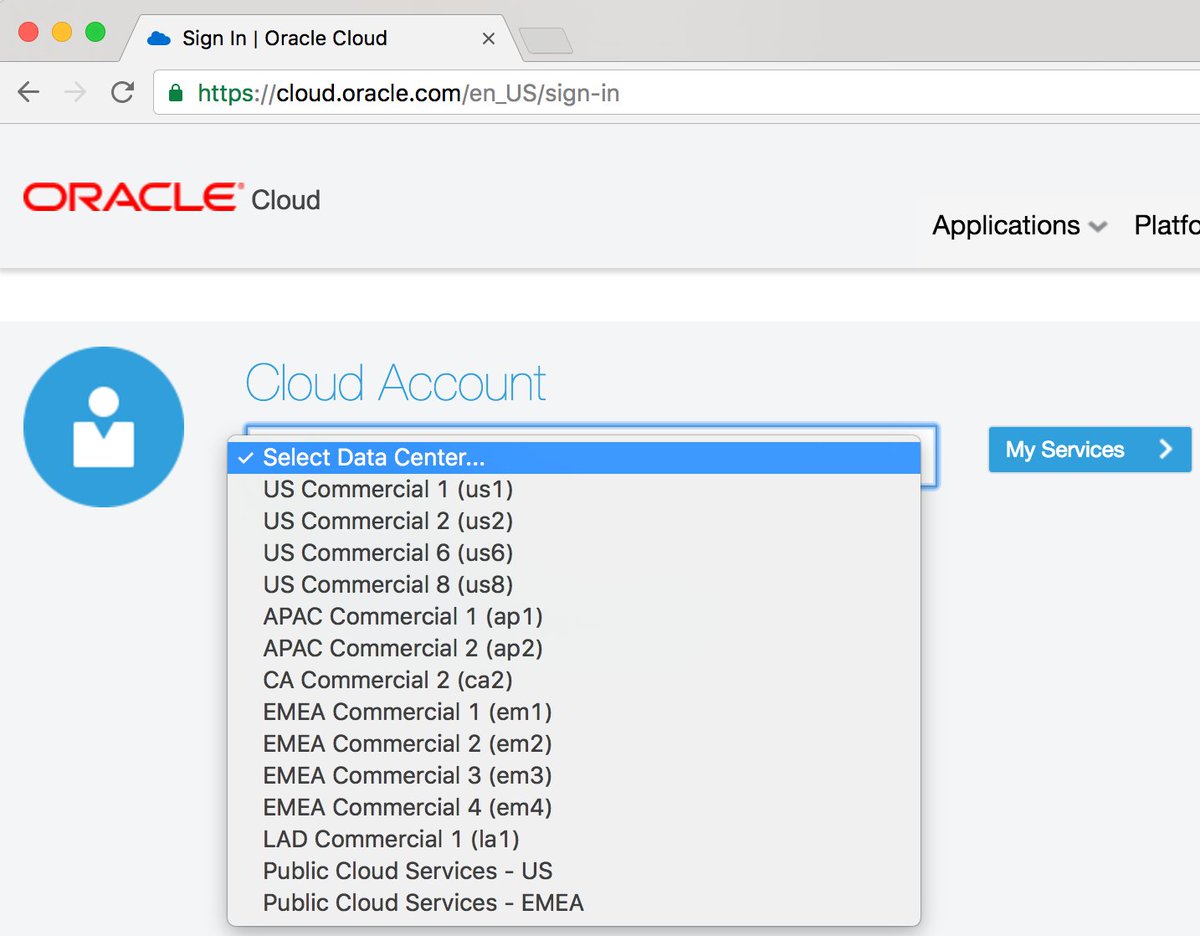Select EMEA Commercial 4 (em4)

pos(574,807)
